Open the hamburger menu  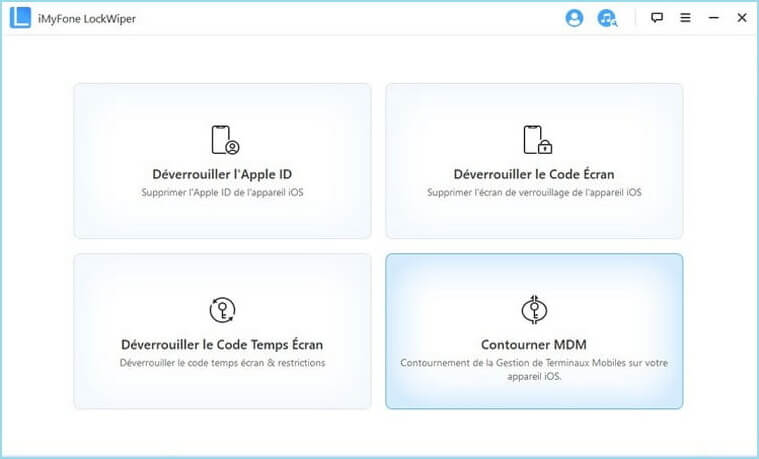[685, 18]
